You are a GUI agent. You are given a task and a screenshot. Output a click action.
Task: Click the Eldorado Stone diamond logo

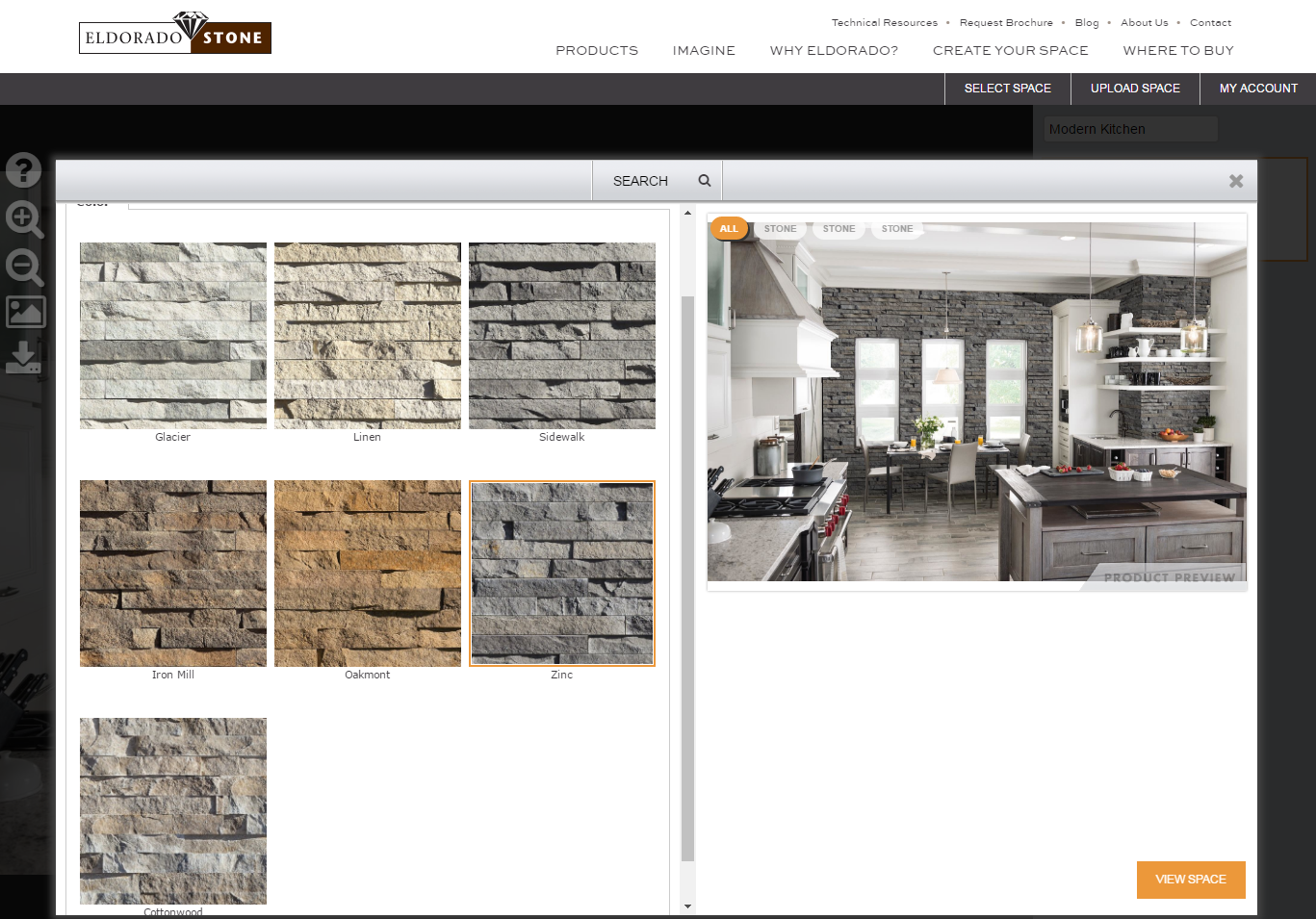189,23
